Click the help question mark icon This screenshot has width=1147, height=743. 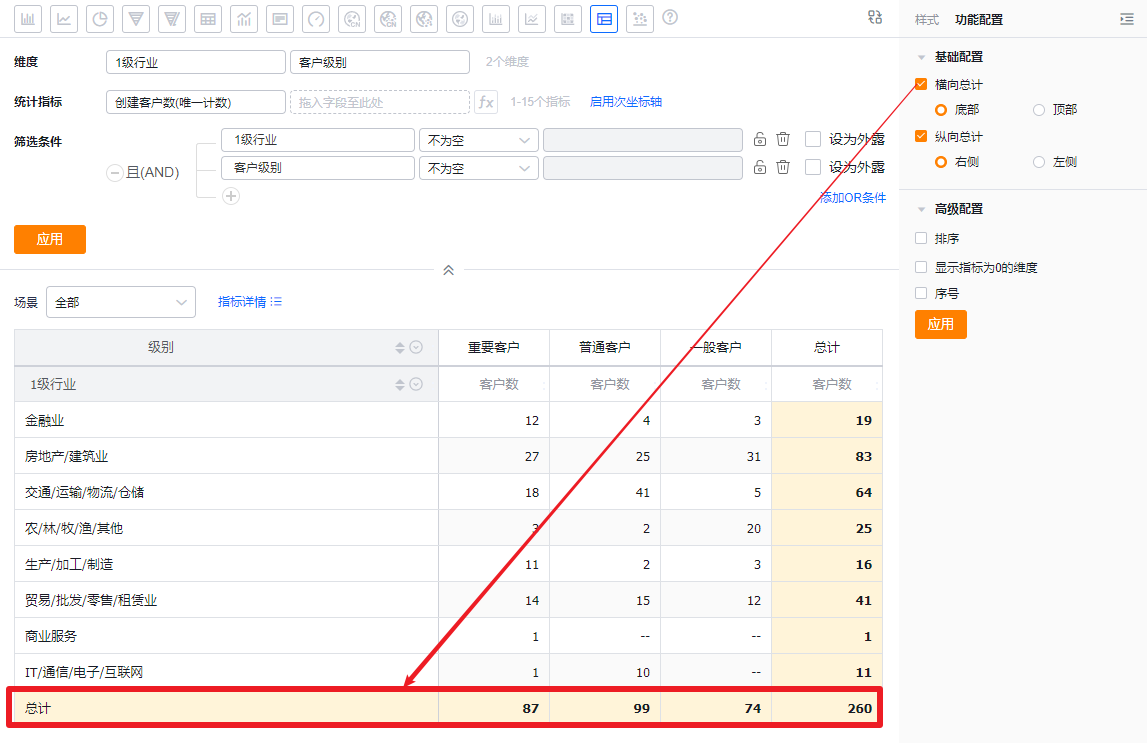click(670, 18)
